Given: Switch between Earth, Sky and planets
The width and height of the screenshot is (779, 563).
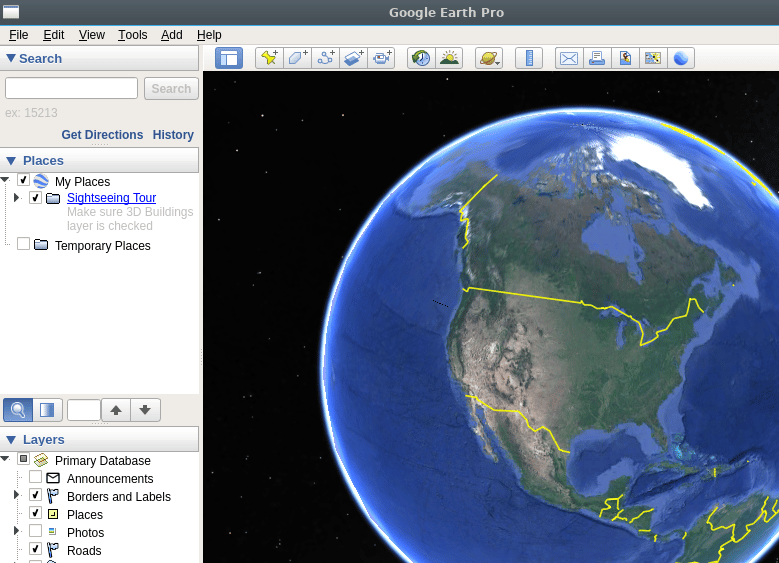Looking at the screenshot, I should click(489, 58).
